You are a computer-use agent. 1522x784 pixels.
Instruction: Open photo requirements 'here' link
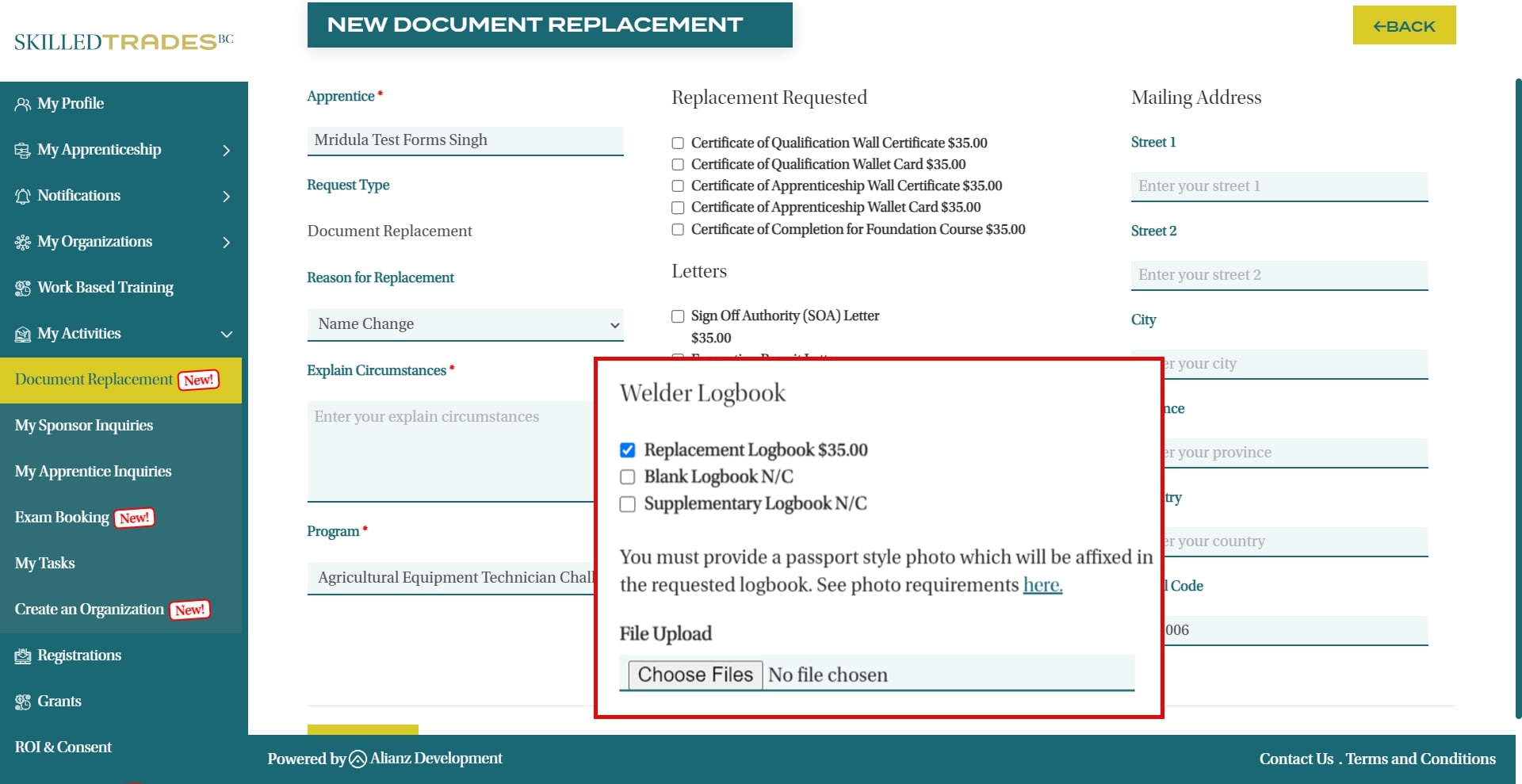tap(1042, 585)
